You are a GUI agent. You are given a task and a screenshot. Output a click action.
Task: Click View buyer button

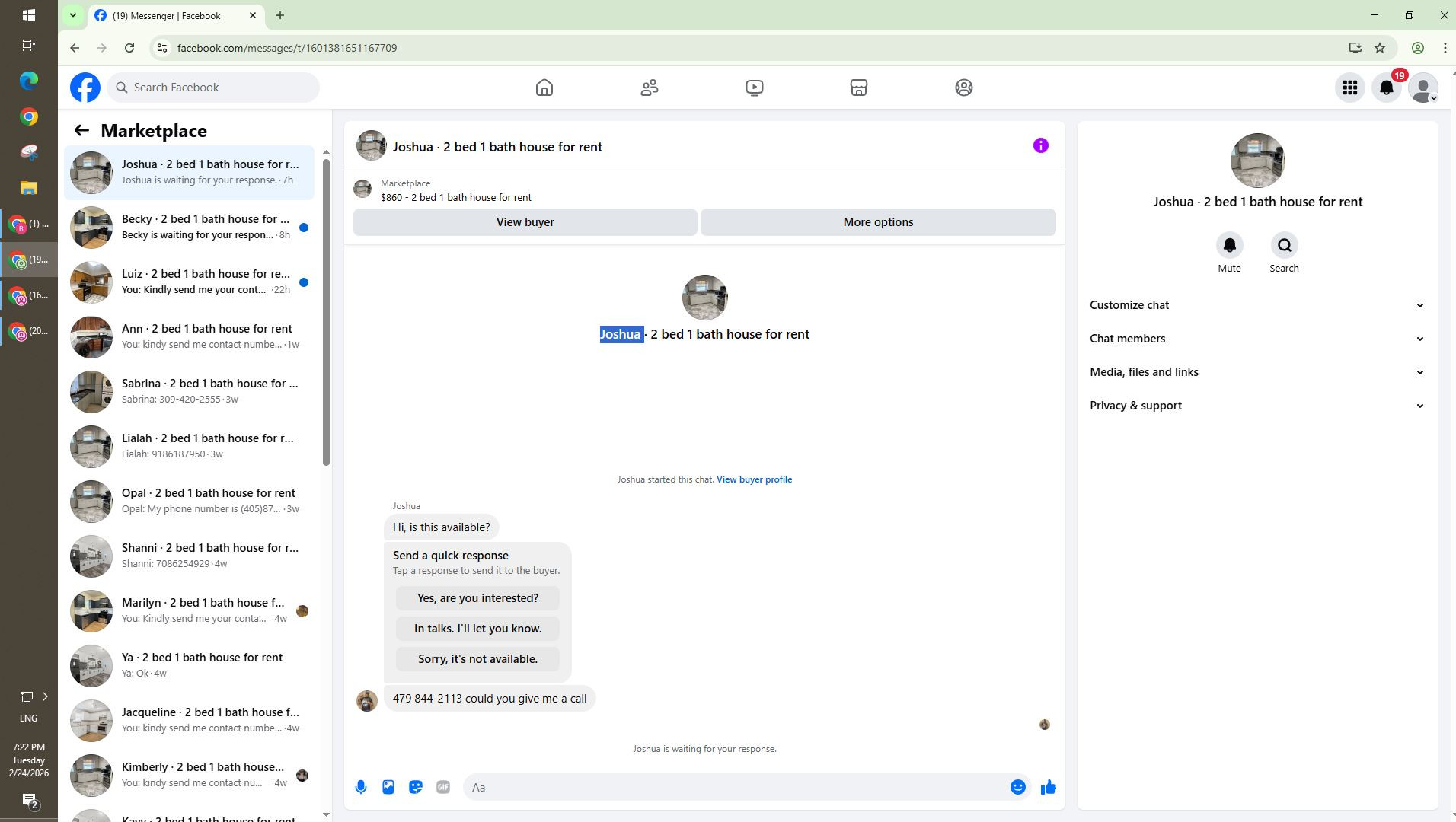tap(525, 222)
